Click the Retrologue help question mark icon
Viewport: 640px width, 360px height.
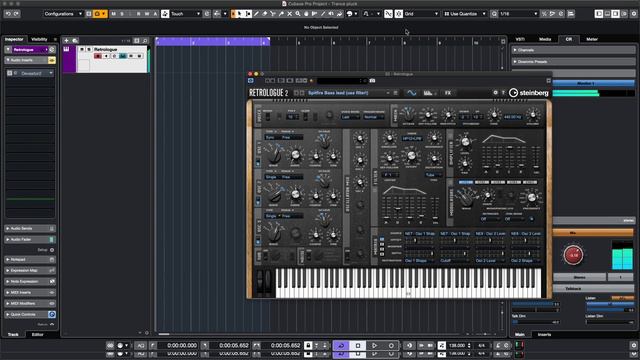click(503, 93)
